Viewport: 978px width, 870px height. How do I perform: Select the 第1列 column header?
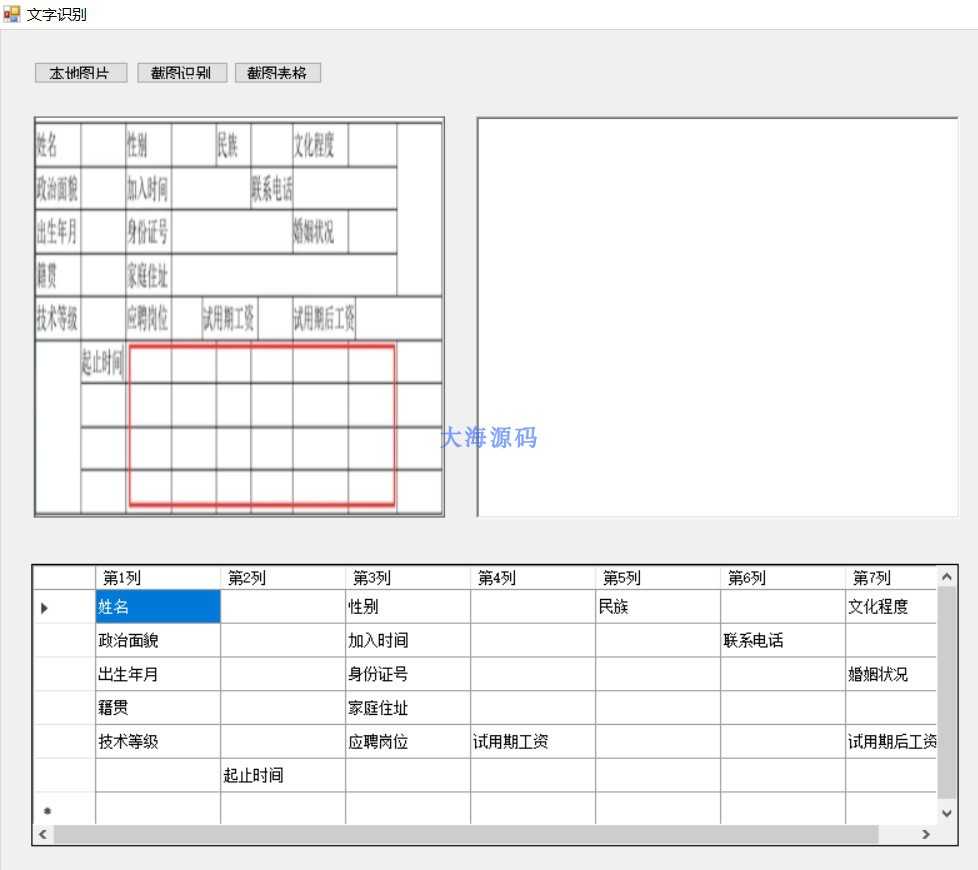(x=158, y=578)
